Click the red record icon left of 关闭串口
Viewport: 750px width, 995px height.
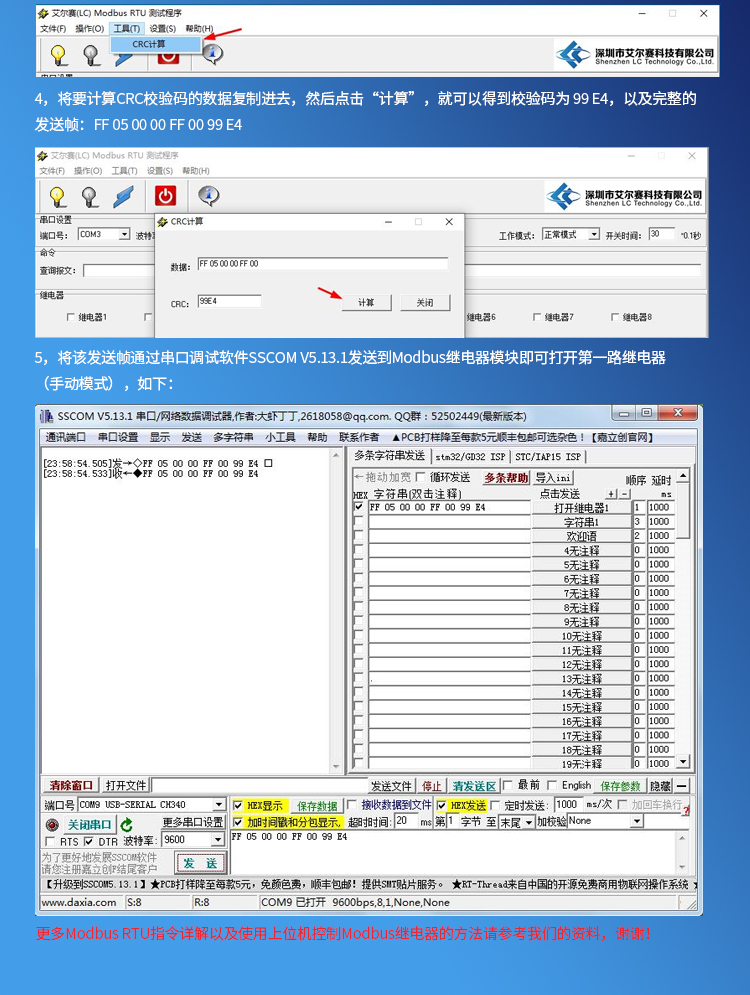point(52,825)
